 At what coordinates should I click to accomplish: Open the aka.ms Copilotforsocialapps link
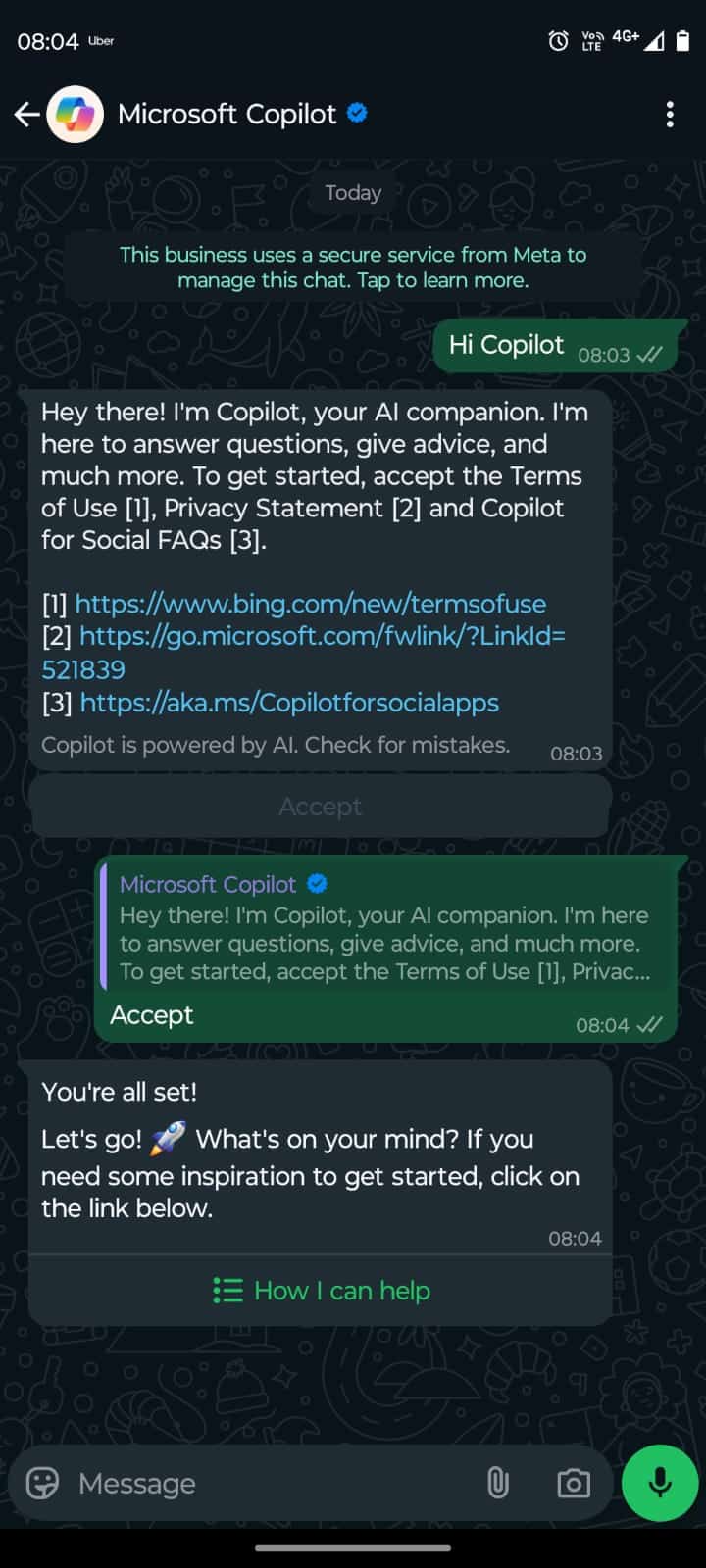[x=289, y=703]
